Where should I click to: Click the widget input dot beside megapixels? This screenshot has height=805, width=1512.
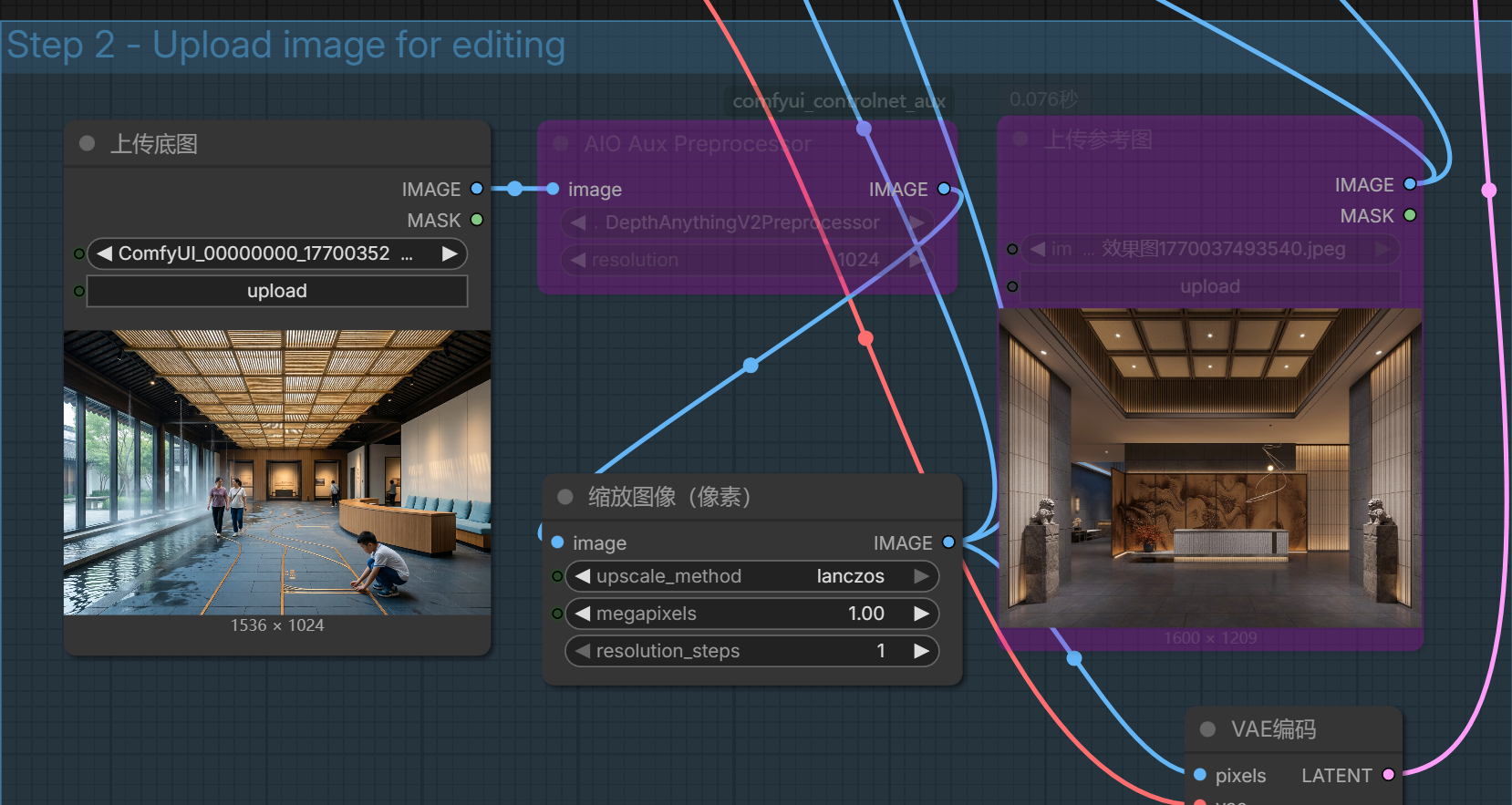pos(557,614)
